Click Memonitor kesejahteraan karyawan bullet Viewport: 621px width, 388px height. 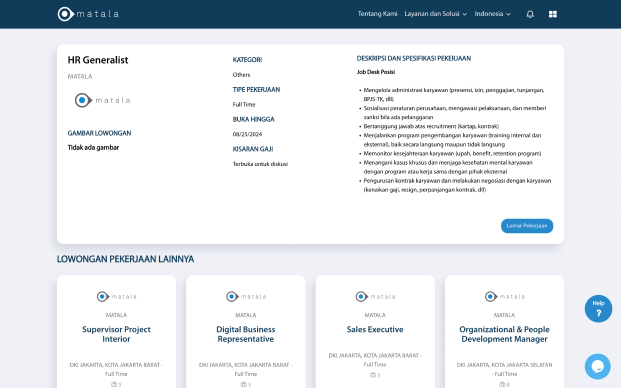tap(452, 153)
